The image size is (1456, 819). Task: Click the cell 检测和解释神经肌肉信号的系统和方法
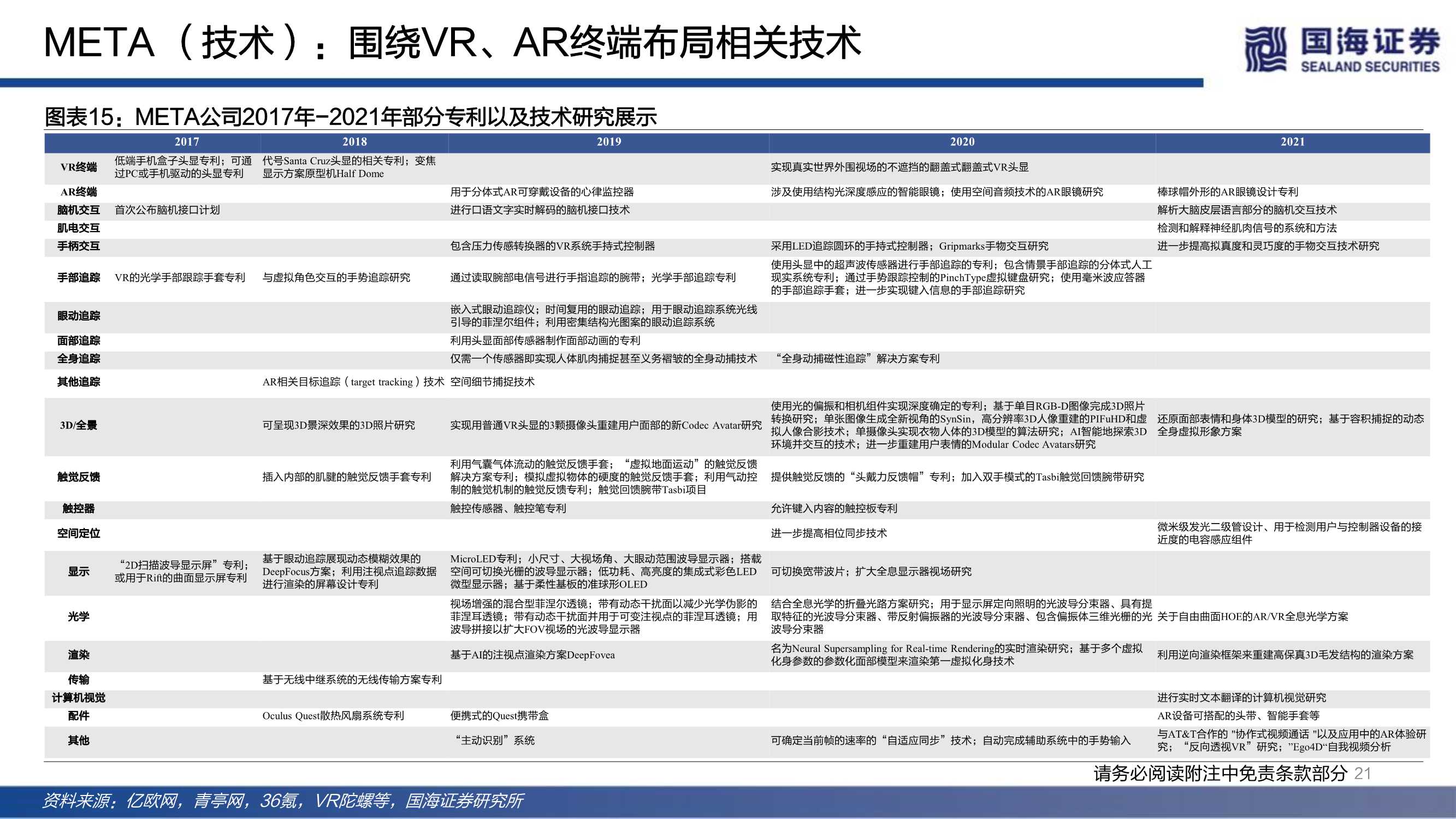tap(1247, 228)
